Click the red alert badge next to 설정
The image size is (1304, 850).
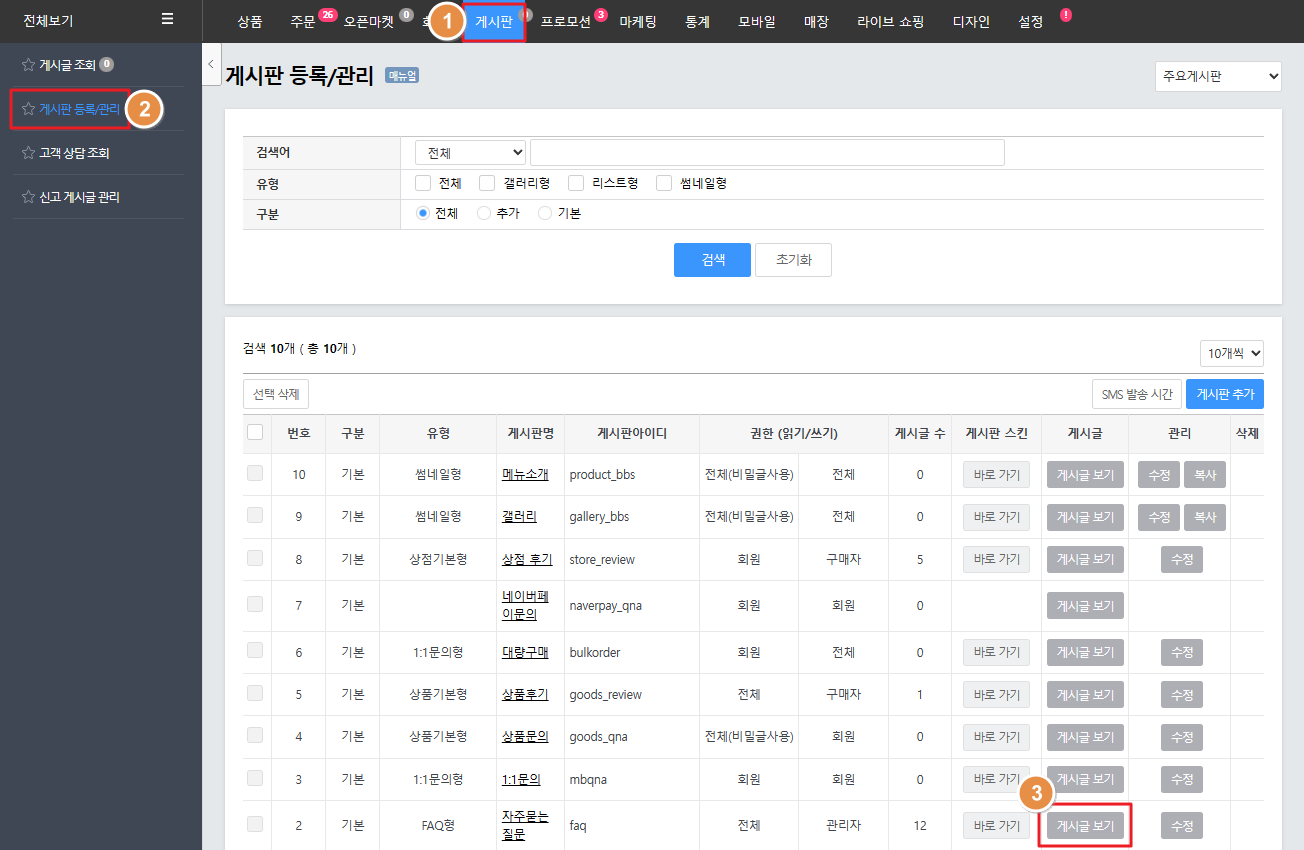[1065, 15]
